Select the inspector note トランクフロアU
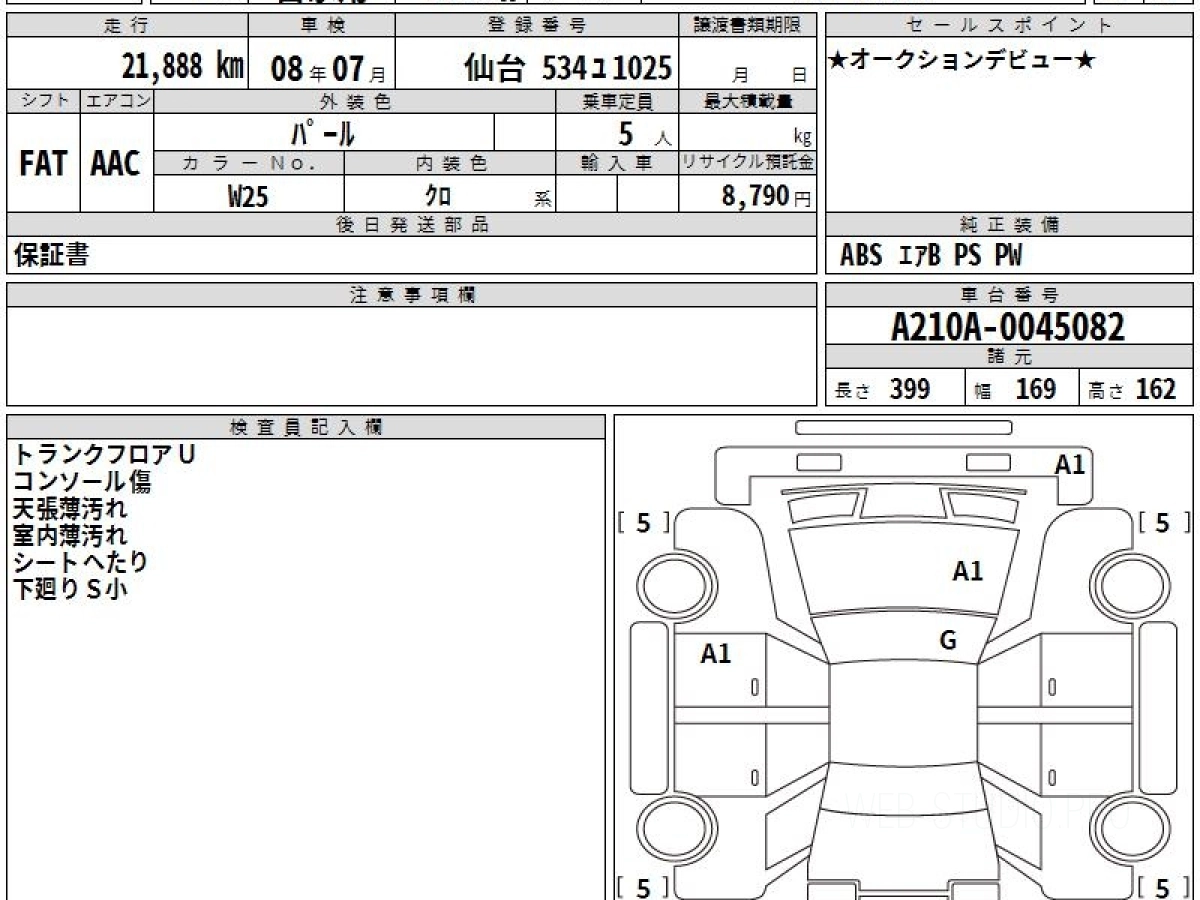Viewport: 1200px width, 900px height. 104,455
